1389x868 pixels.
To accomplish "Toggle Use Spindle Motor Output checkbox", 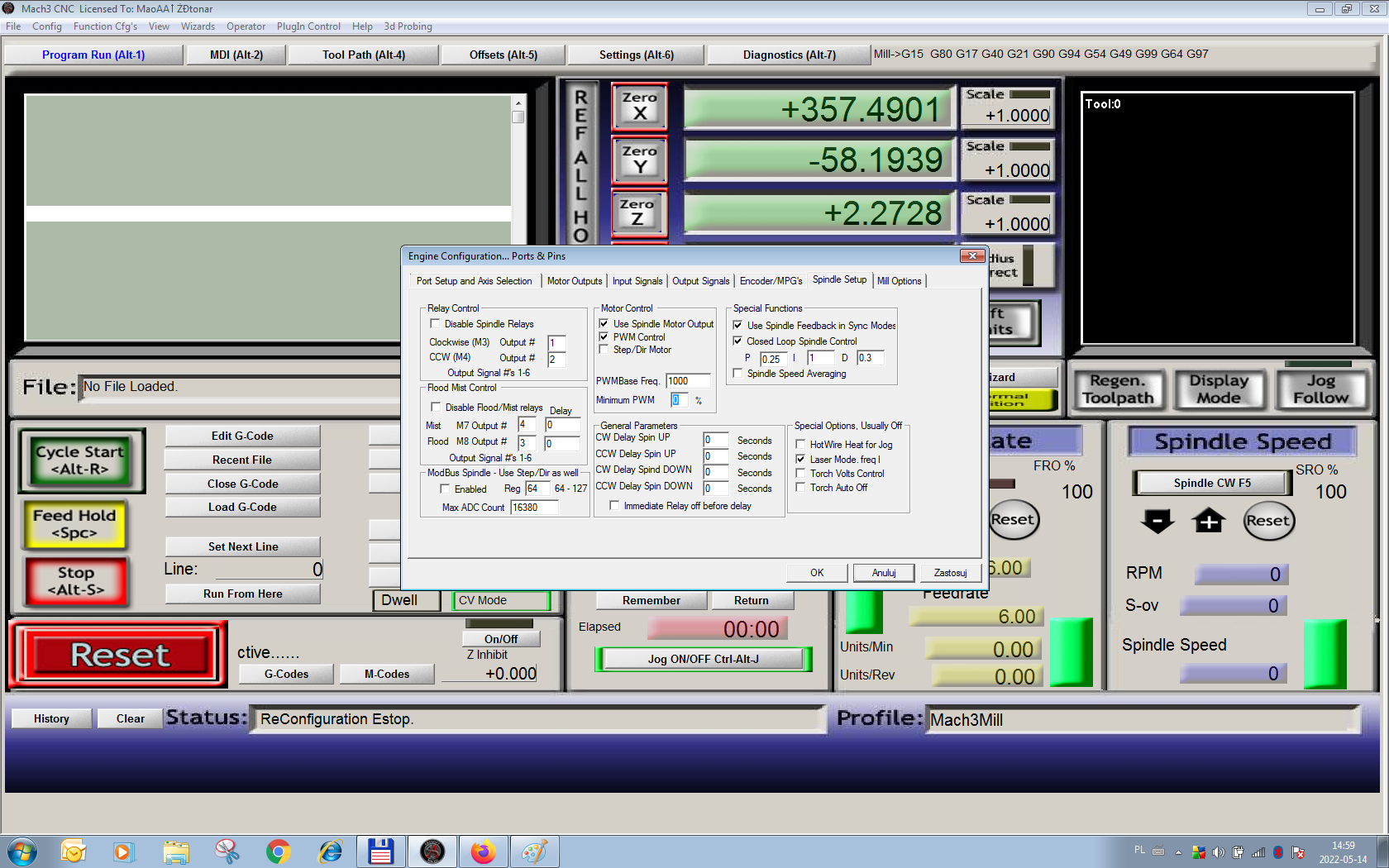I will coord(604,324).
